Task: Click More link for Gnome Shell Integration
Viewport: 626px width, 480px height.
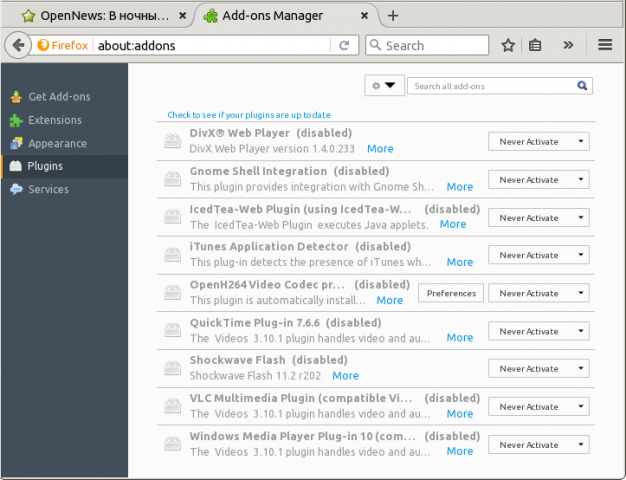Action: [x=459, y=187]
